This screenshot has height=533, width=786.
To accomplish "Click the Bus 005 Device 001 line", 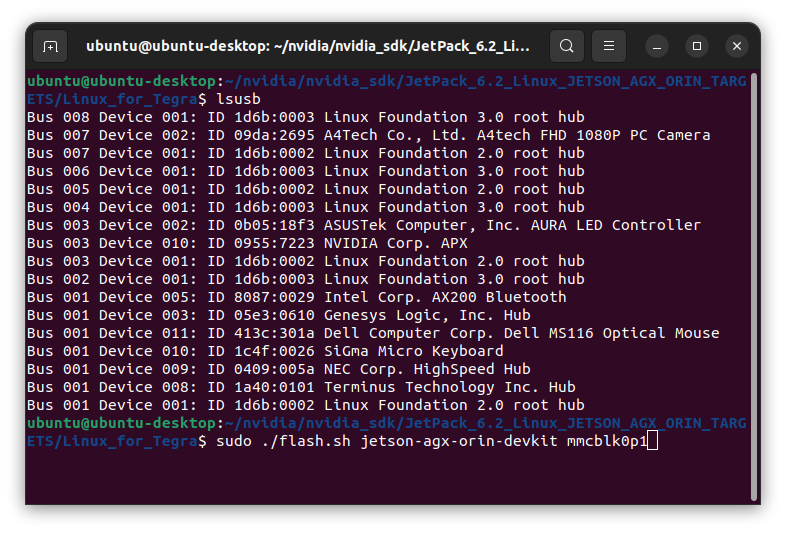I will tap(306, 189).
